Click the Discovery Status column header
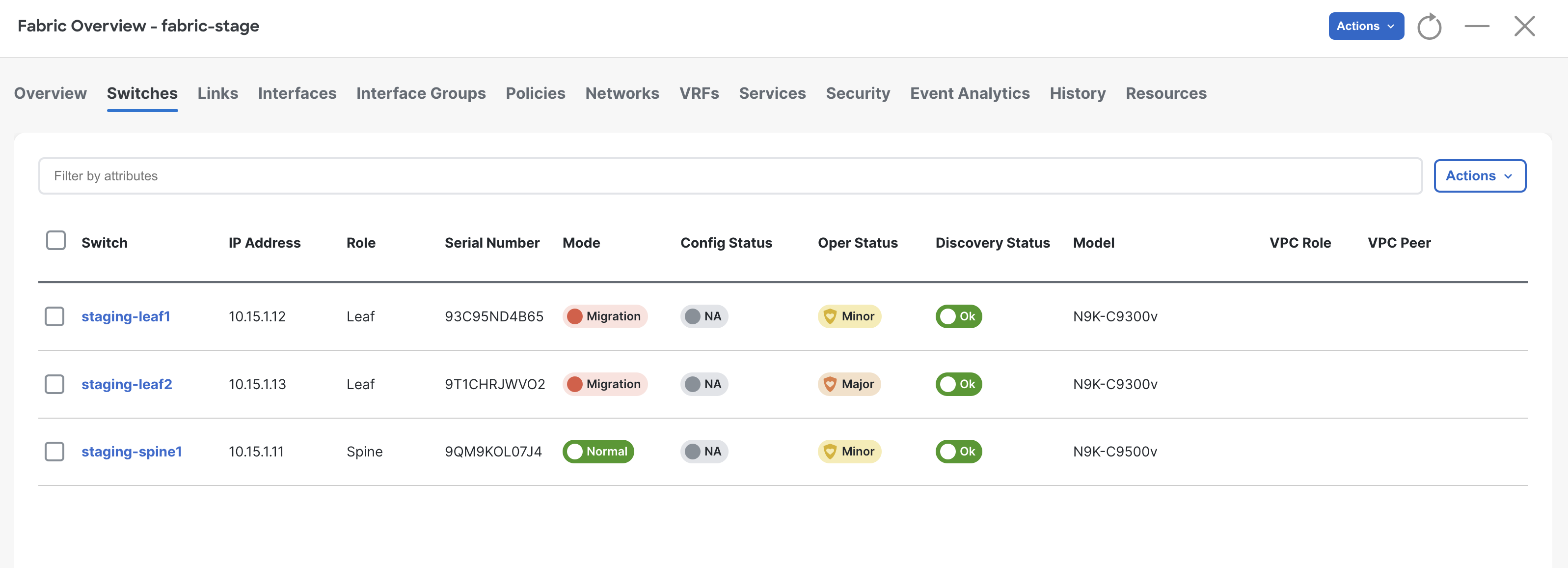This screenshot has width=1568, height=568. click(993, 243)
